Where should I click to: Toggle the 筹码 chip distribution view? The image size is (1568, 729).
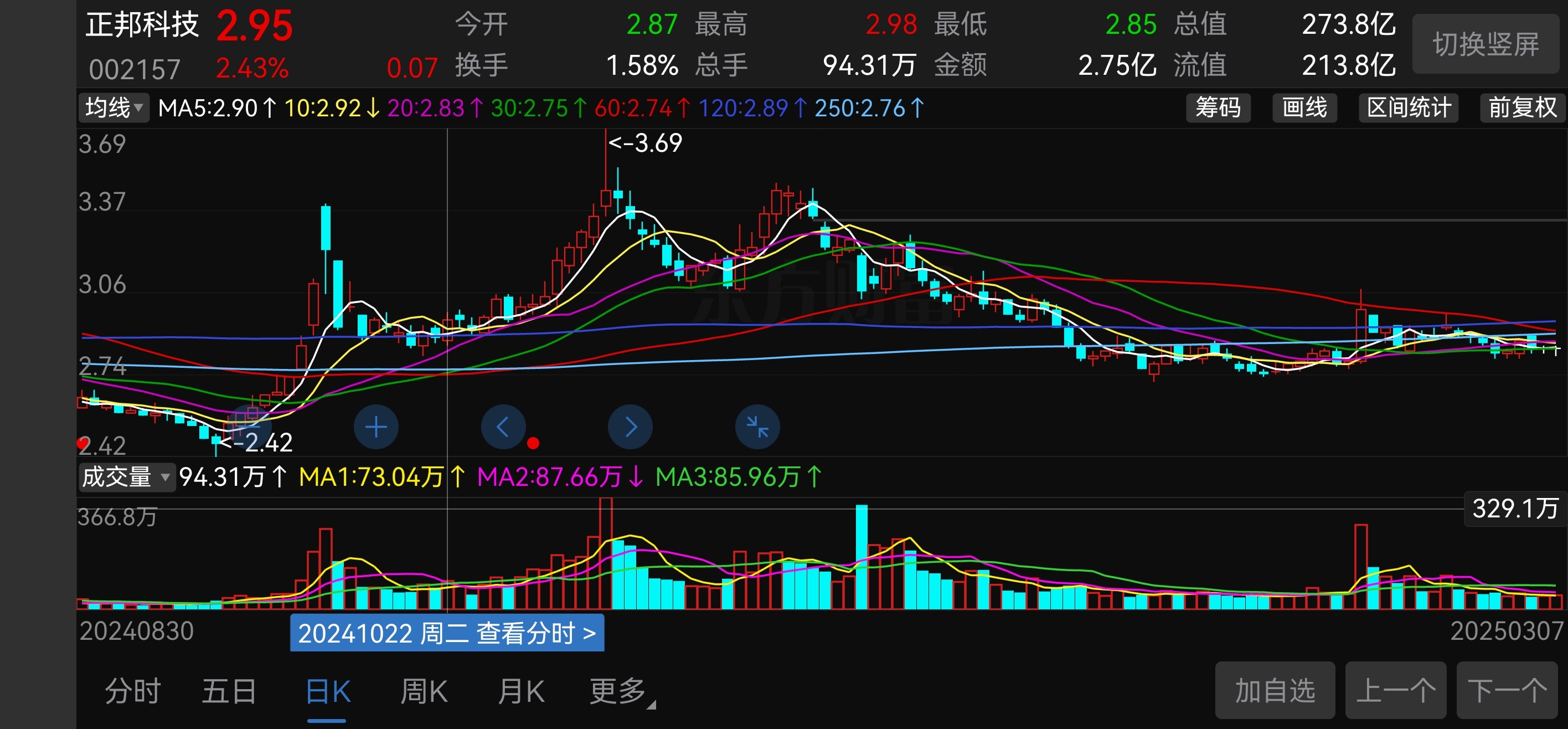tap(1218, 108)
